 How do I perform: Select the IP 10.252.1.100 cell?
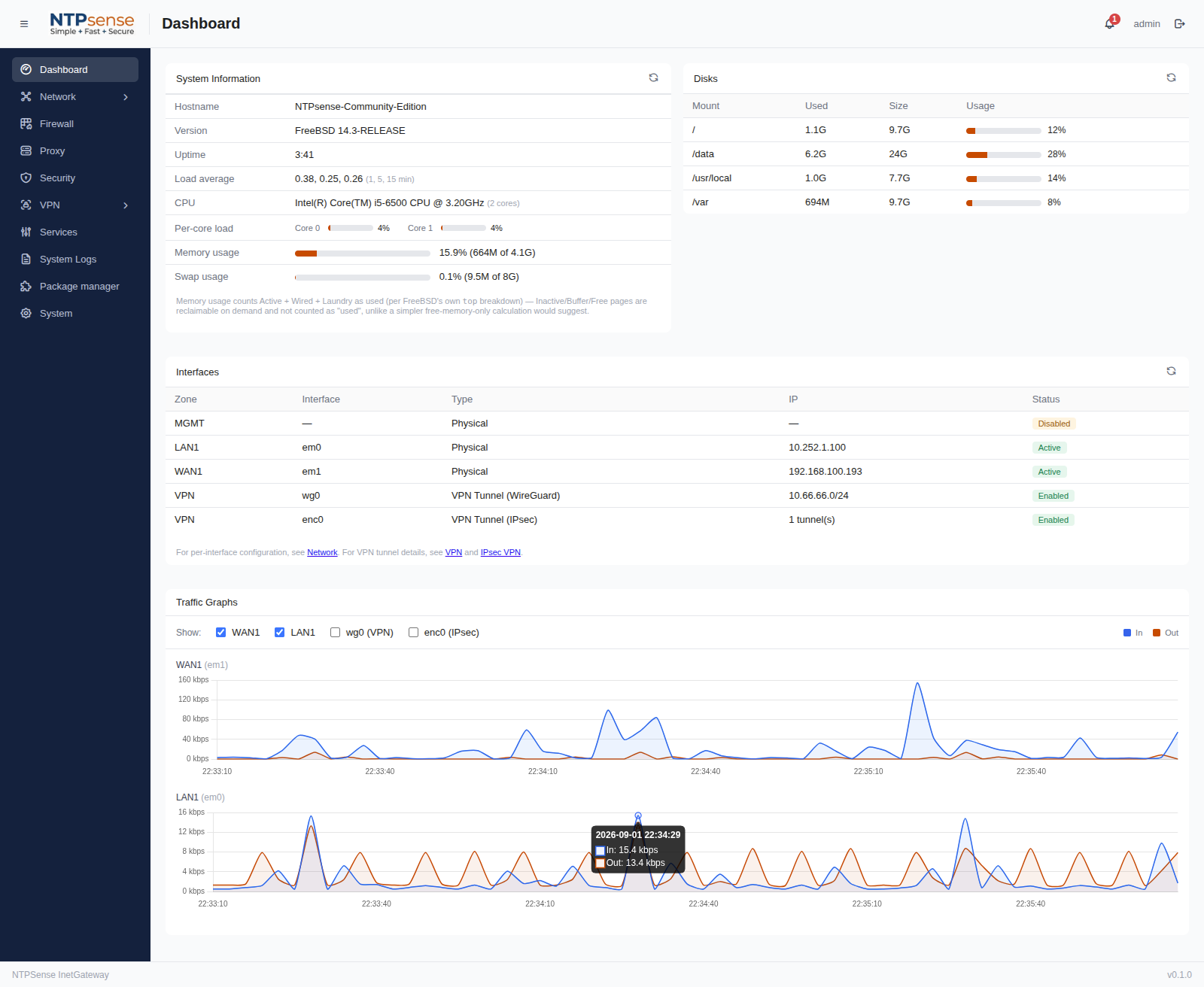pyautogui.click(x=817, y=448)
